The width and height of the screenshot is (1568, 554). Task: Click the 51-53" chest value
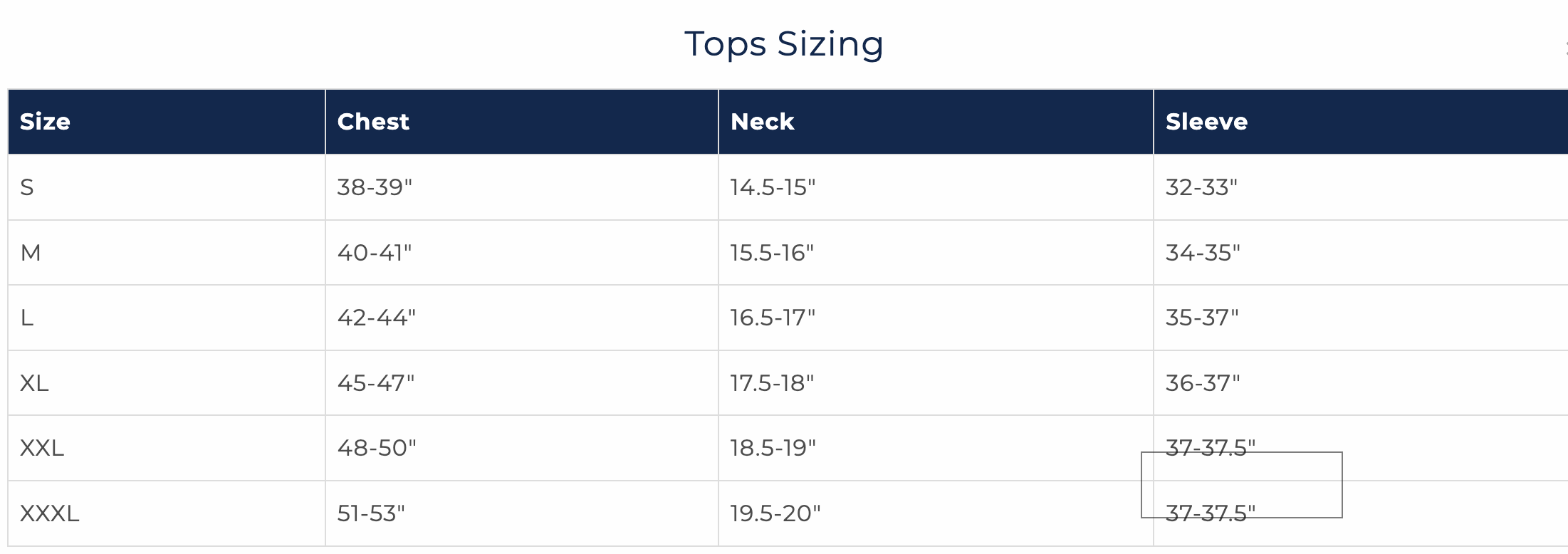[x=371, y=513]
